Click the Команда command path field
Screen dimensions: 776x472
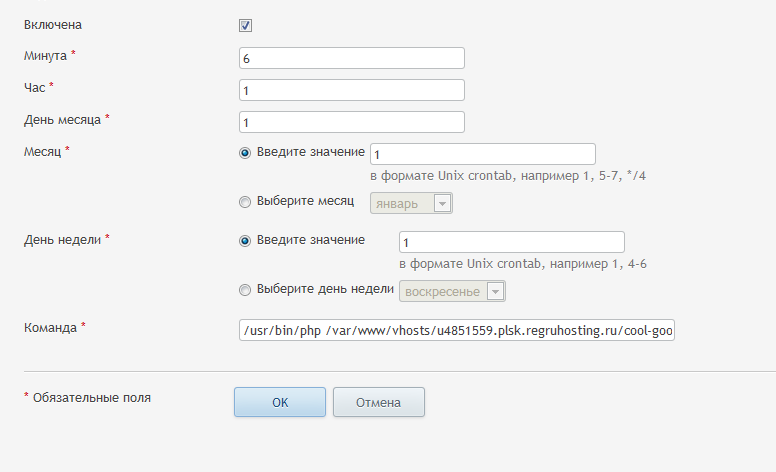(457, 330)
